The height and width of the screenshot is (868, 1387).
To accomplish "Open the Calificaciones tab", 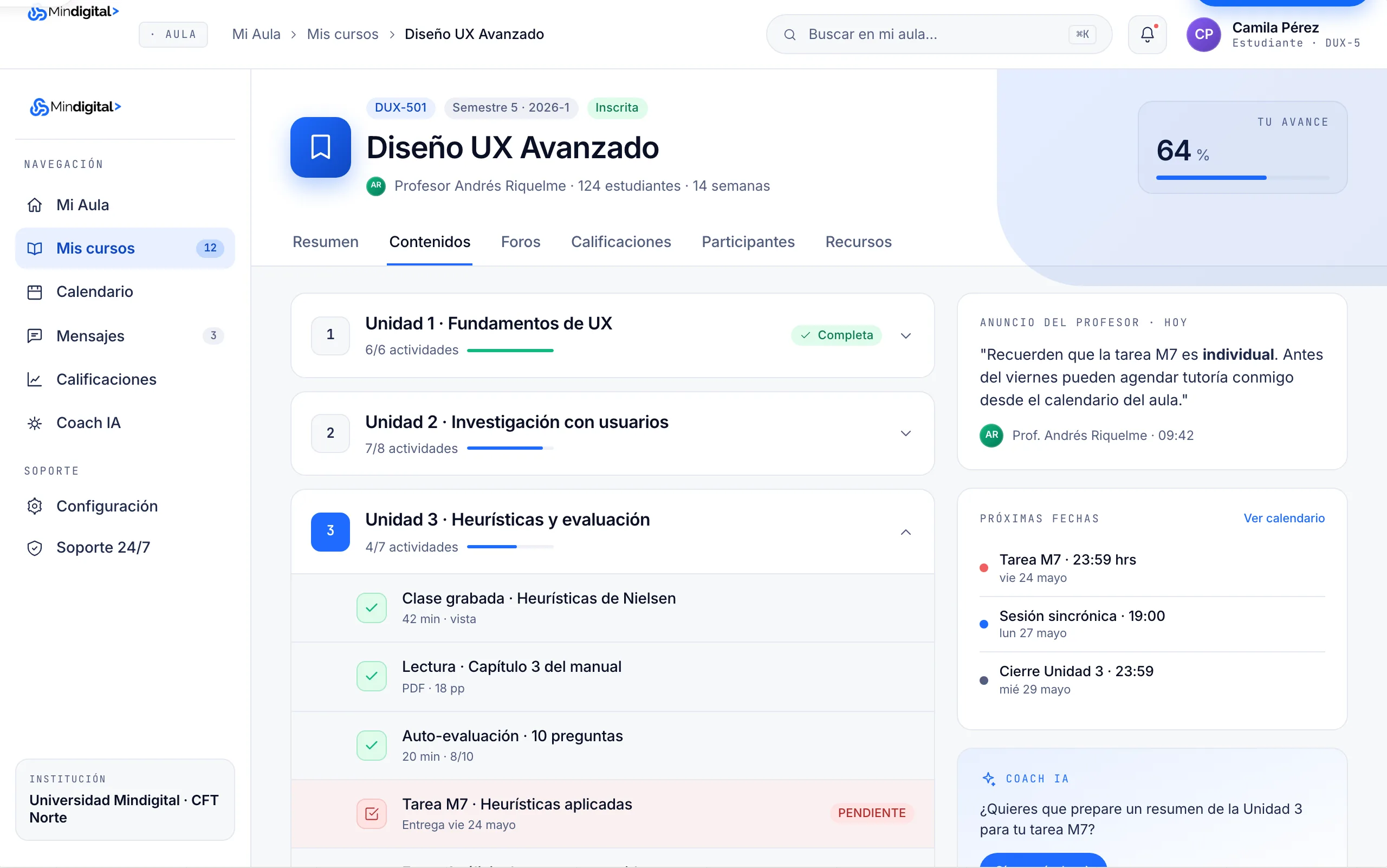I will click(620, 242).
